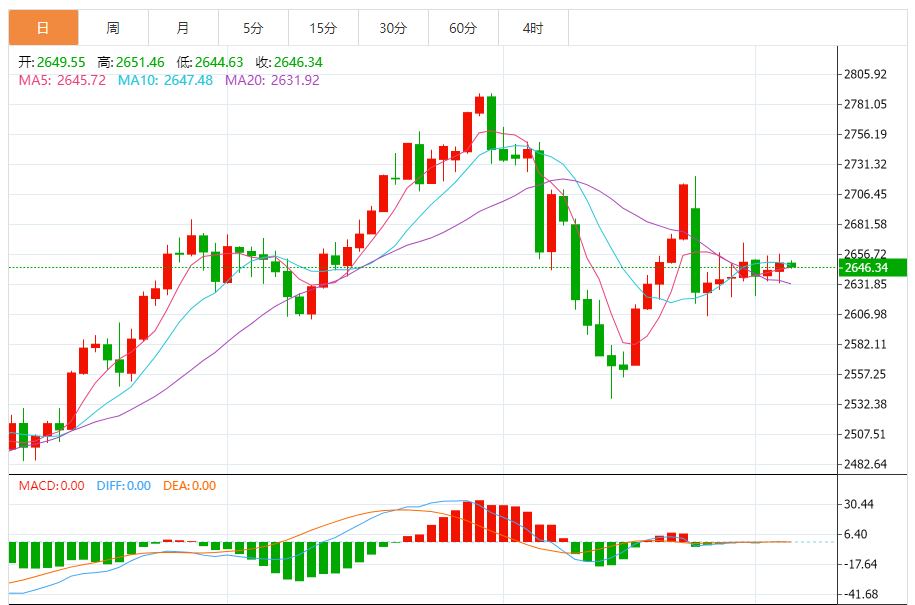This screenshot has height=605, width=915.
Task: Click the MA10 2647.48 indicator label
Action: pyautogui.click(x=165, y=80)
